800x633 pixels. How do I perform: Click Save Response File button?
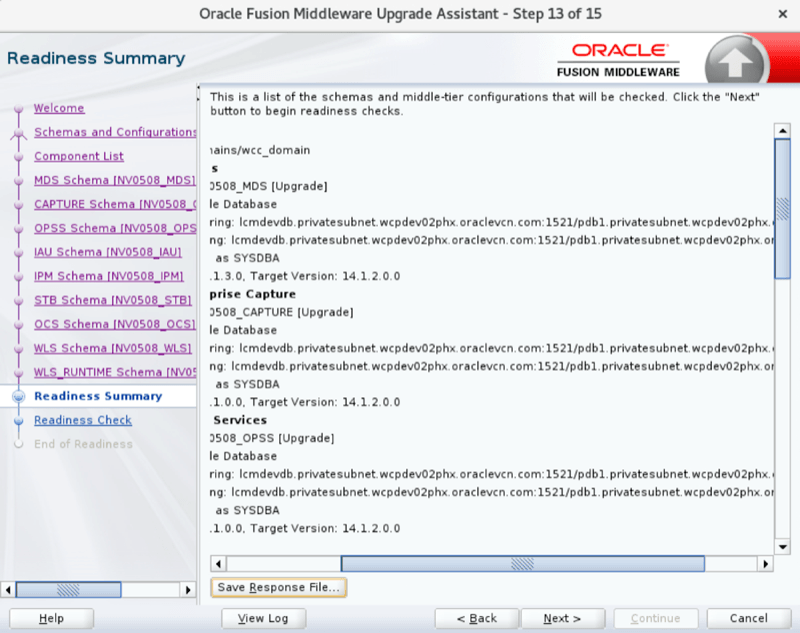click(279, 587)
